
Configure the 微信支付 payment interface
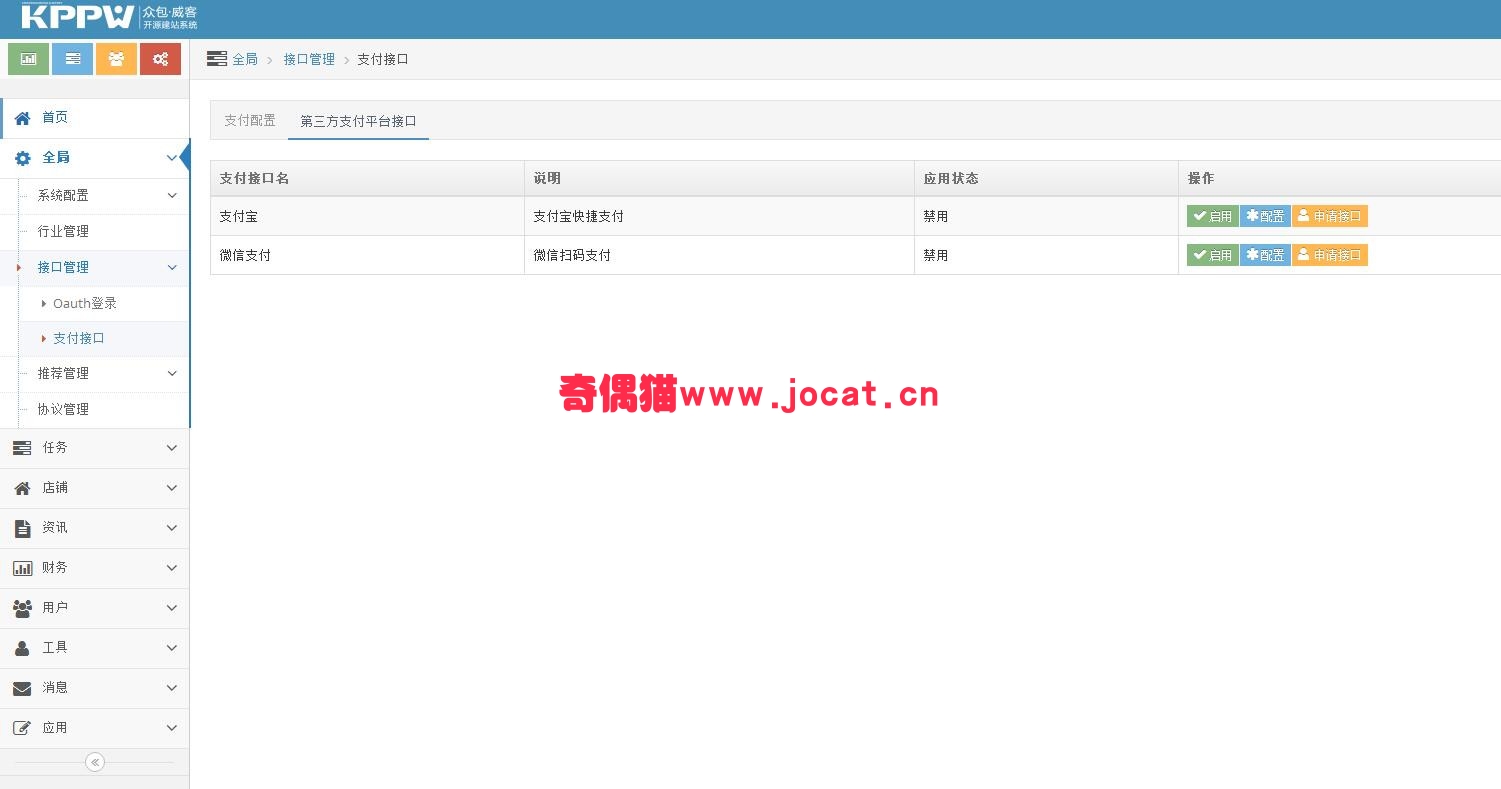(1265, 255)
